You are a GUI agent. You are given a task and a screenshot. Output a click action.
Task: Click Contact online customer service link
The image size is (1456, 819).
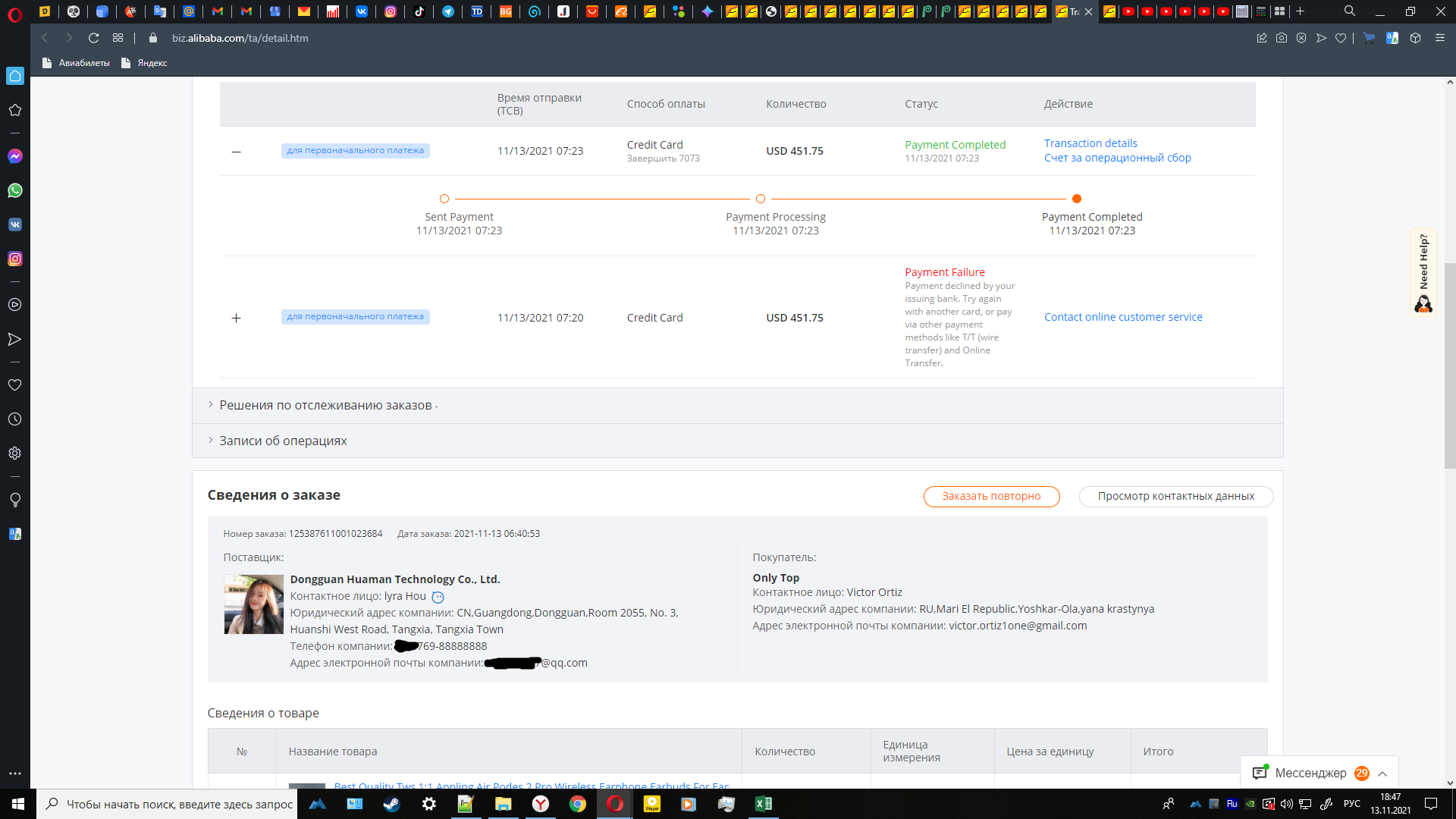coord(1122,317)
